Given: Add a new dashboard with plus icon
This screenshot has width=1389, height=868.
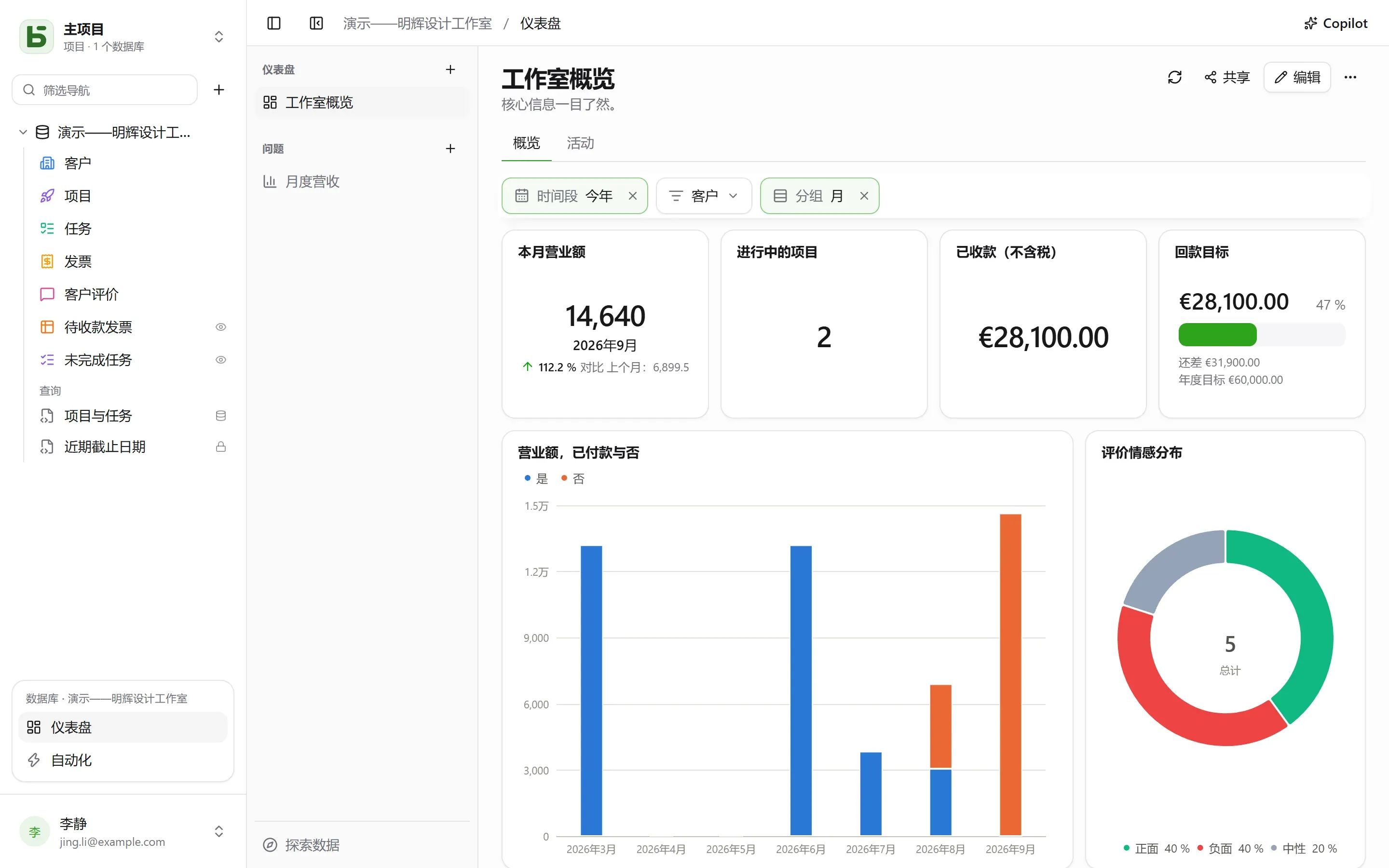Looking at the screenshot, I should pos(450,69).
